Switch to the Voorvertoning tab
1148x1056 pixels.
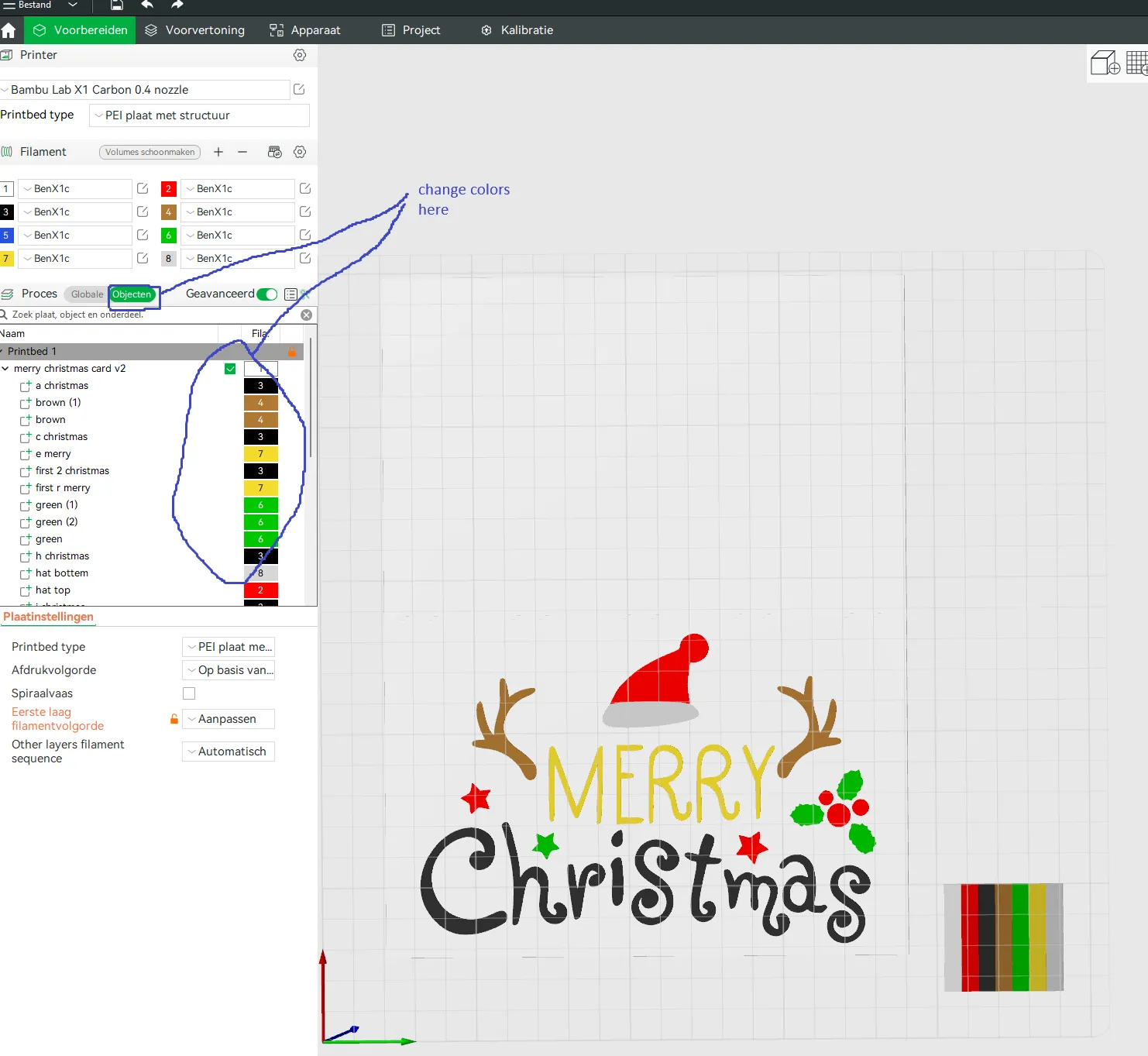[195, 30]
